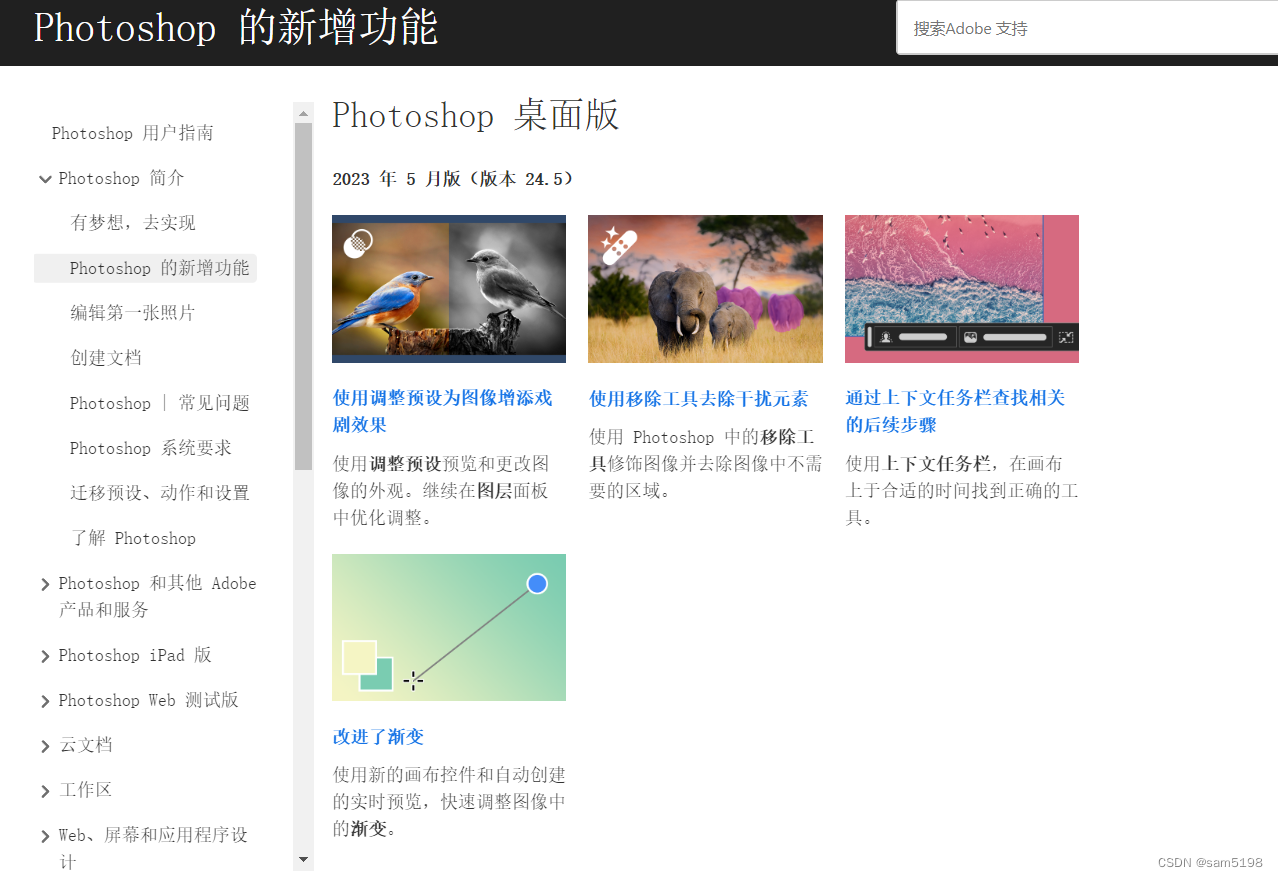Click the bluebird adjustment presets thumbnail
The height and width of the screenshot is (877, 1278).
click(449, 288)
